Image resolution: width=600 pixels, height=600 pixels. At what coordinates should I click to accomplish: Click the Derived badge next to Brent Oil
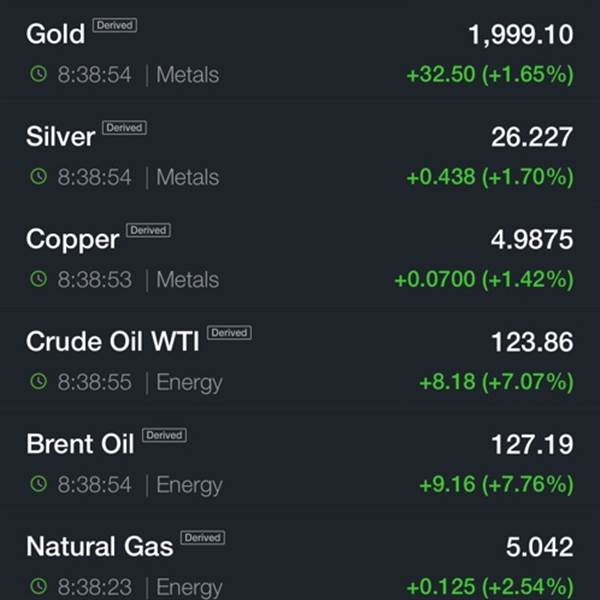[164, 435]
